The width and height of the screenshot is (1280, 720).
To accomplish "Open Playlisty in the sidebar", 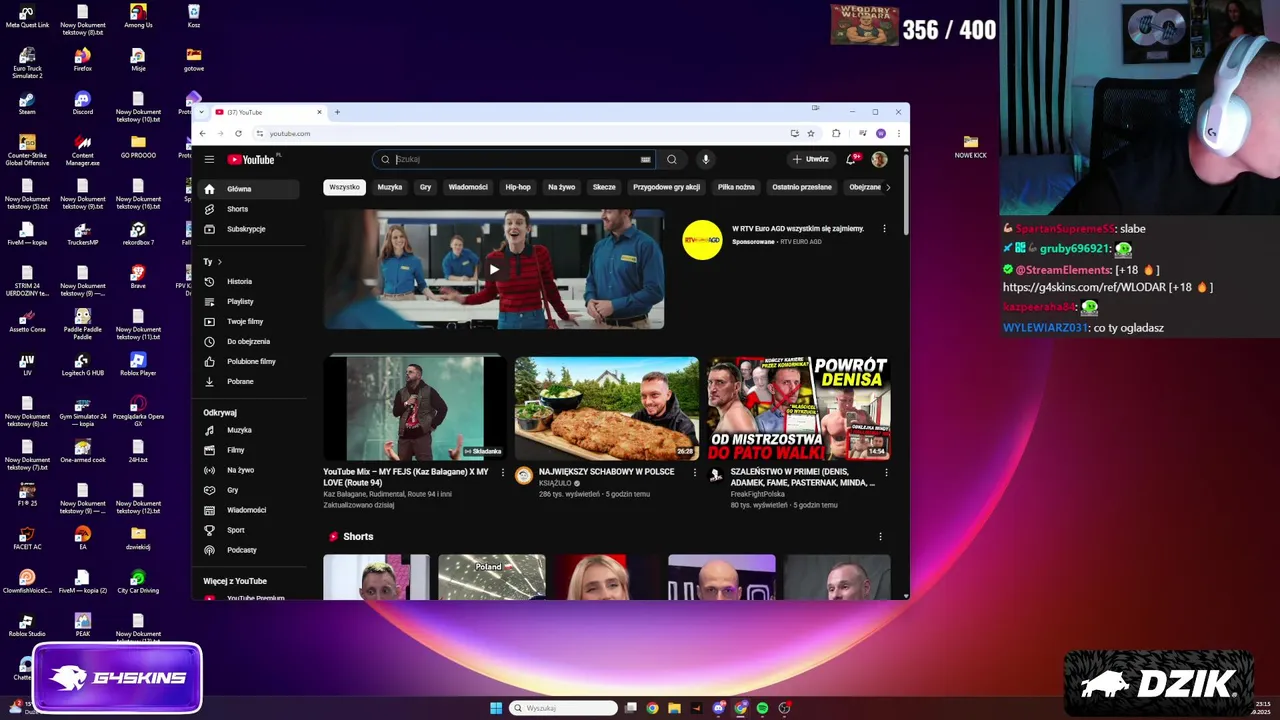I will [x=250, y=301].
